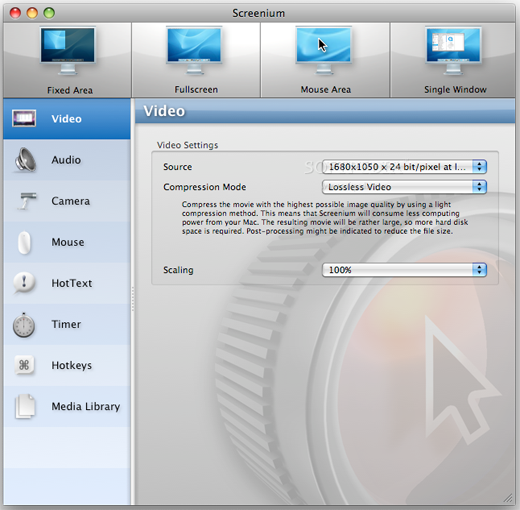Click the Source label text
This screenshot has height=510, width=520.
point(177,167)
